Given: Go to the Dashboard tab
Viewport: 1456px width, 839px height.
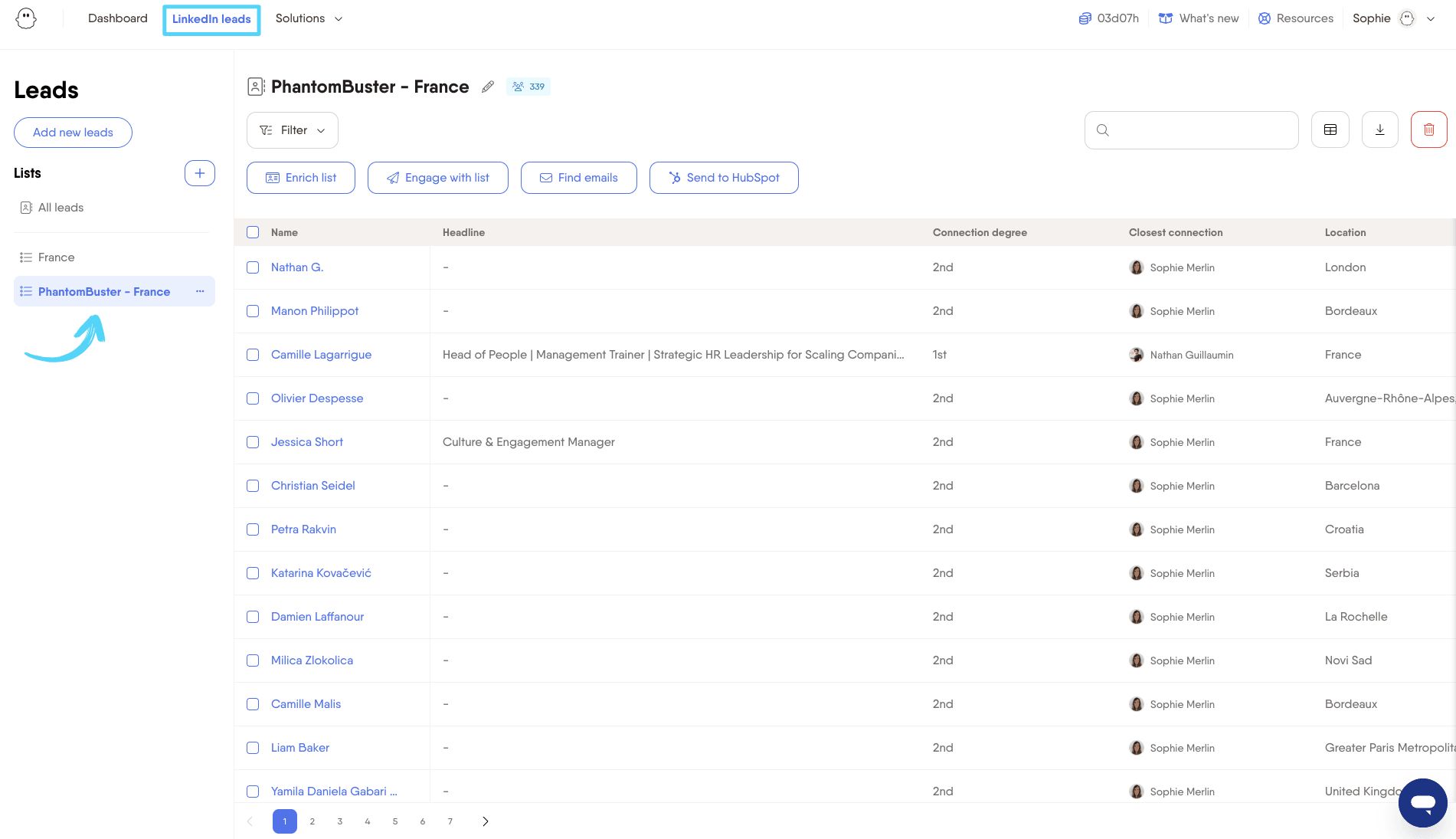Looking at the screenshot, I should [x=118, y=18].
